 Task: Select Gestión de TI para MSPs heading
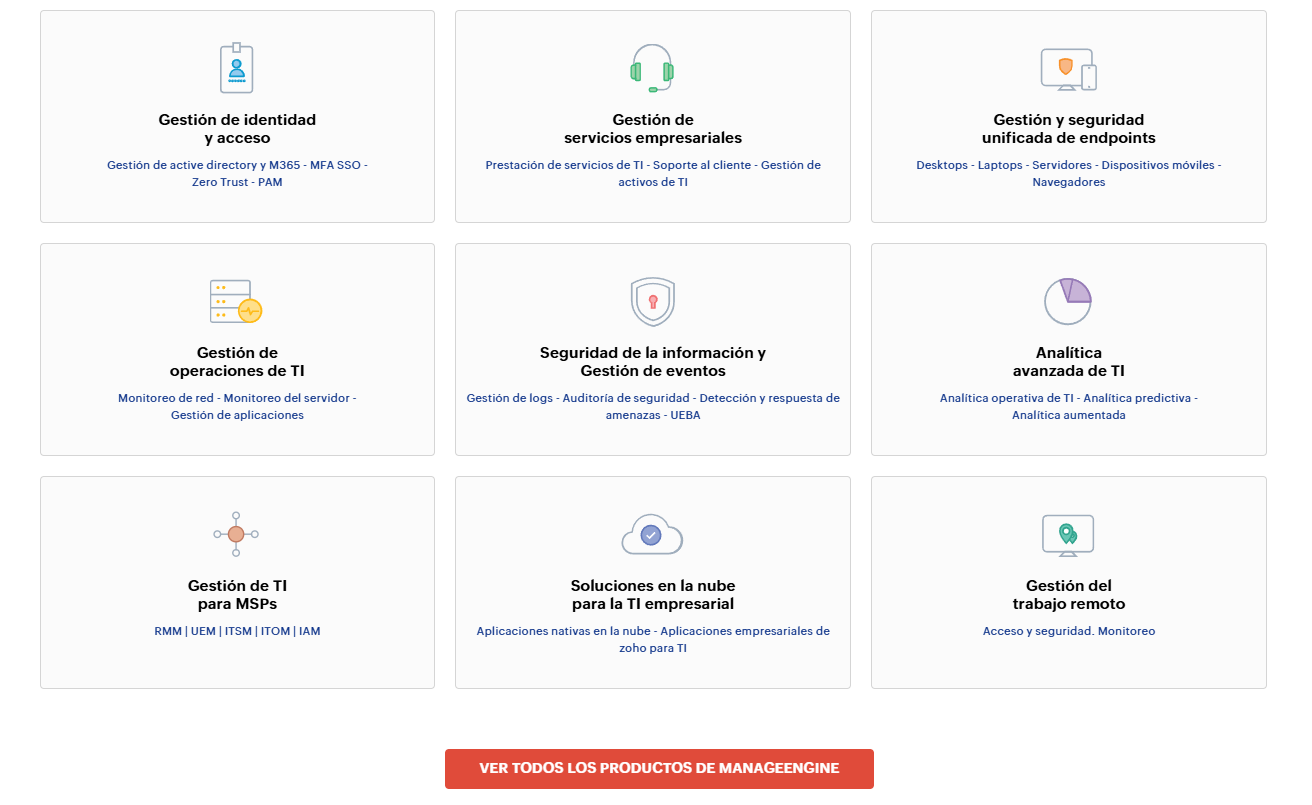pyautogui.click(x=237, y=595)
